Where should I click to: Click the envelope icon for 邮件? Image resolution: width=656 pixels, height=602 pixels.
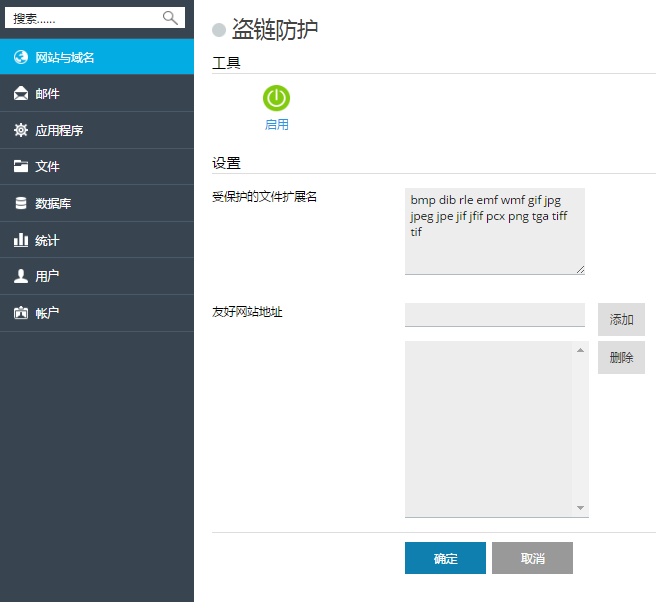(x=20, y=93)
